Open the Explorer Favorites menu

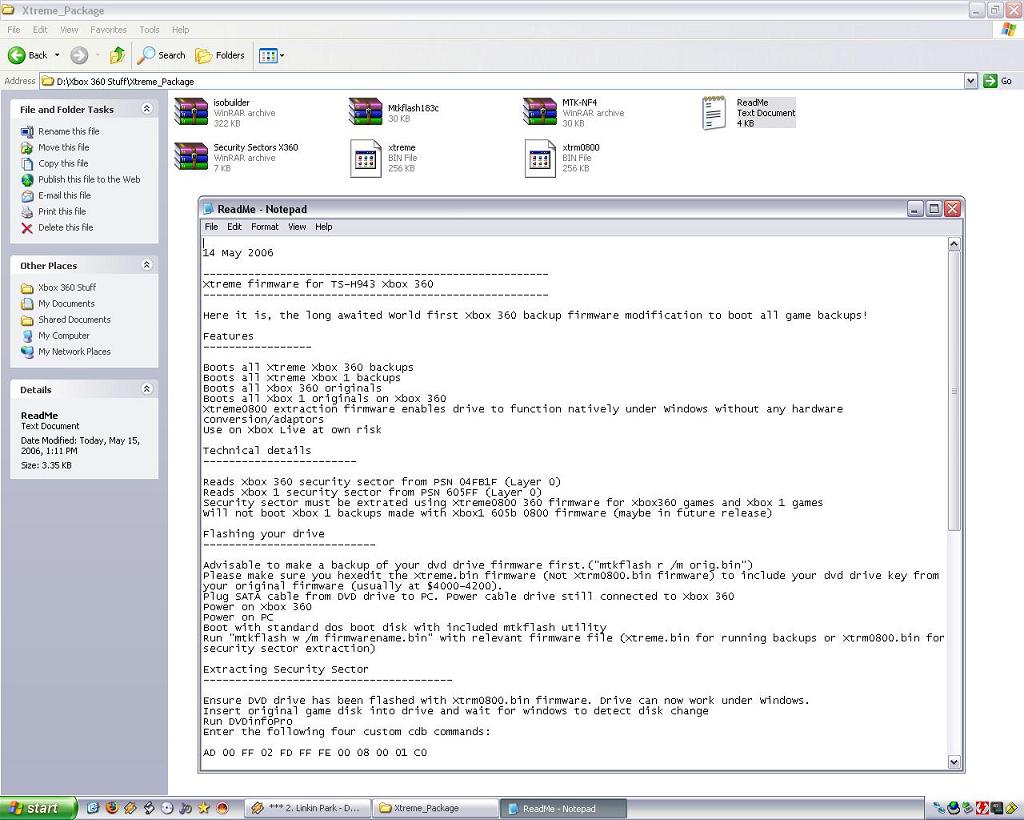[x=108, y=30]
